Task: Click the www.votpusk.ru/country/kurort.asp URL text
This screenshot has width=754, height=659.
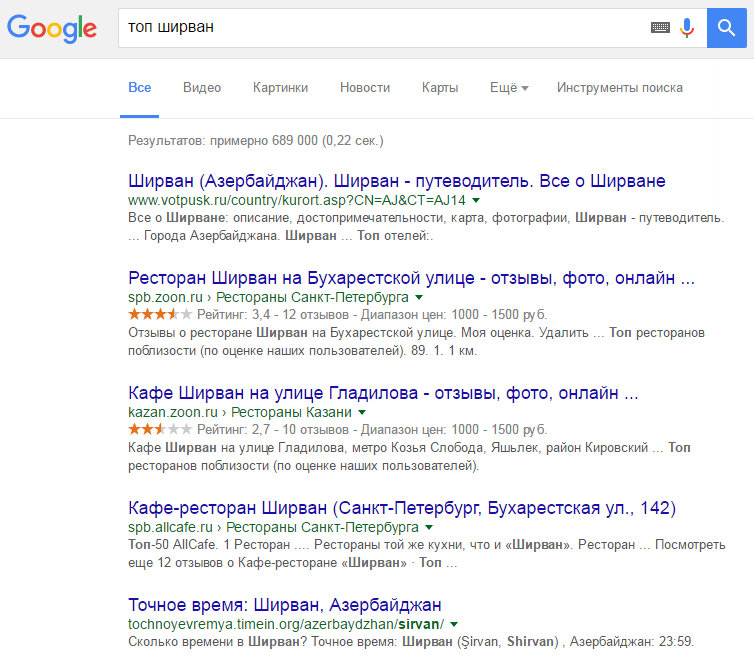Action: click(297, 200)
